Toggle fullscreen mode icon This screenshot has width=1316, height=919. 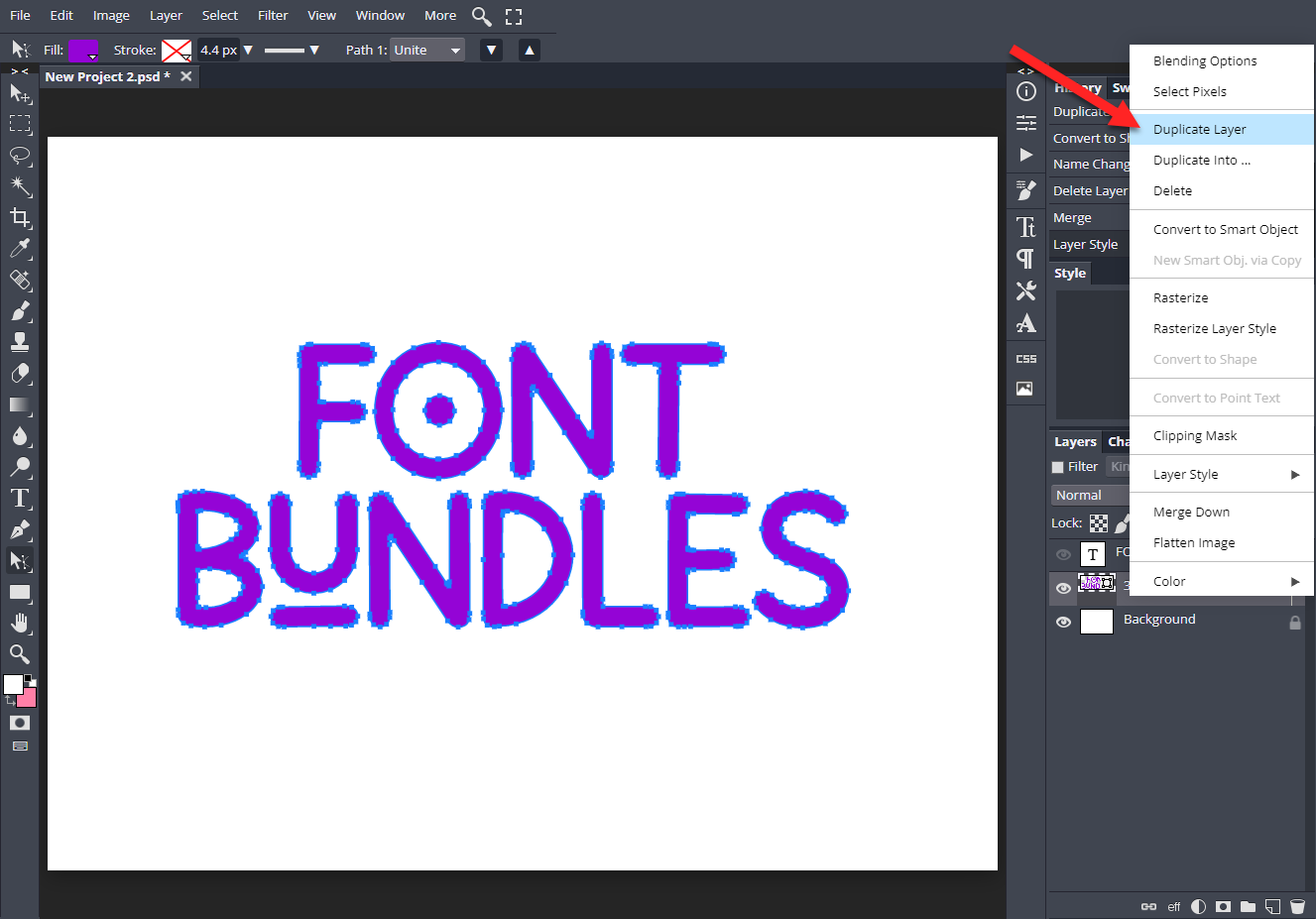(x=514, y=16)
